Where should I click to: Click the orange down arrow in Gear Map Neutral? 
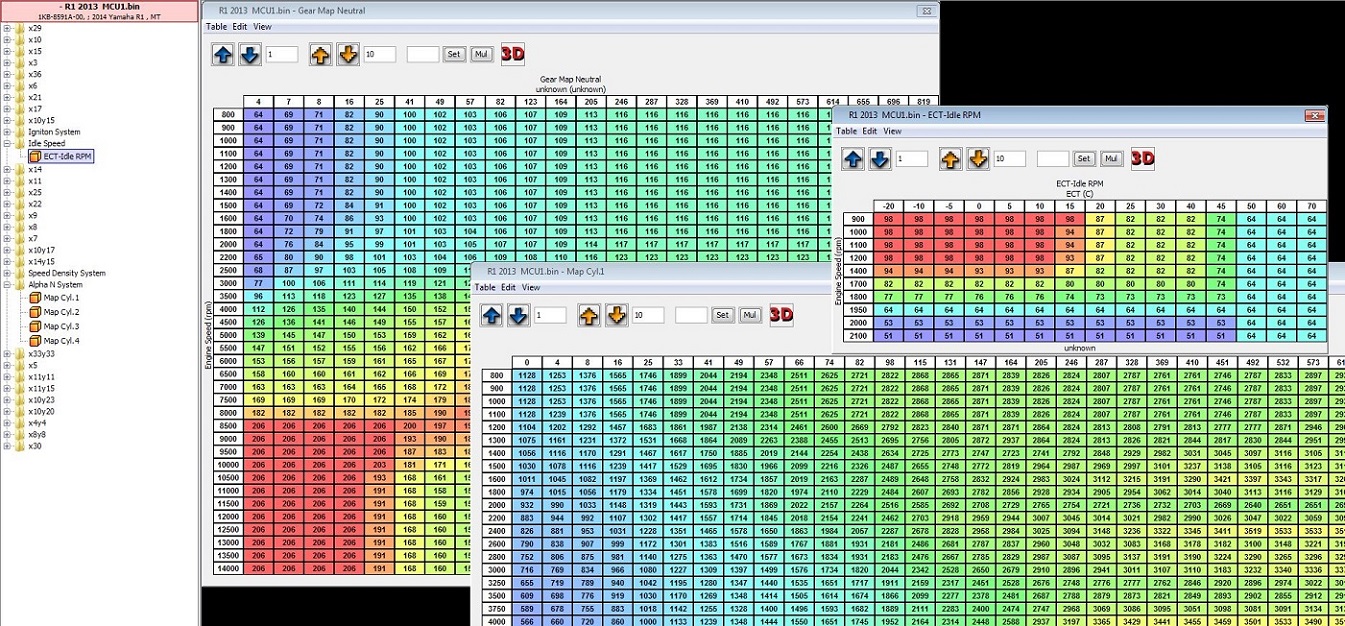point(347,54)
